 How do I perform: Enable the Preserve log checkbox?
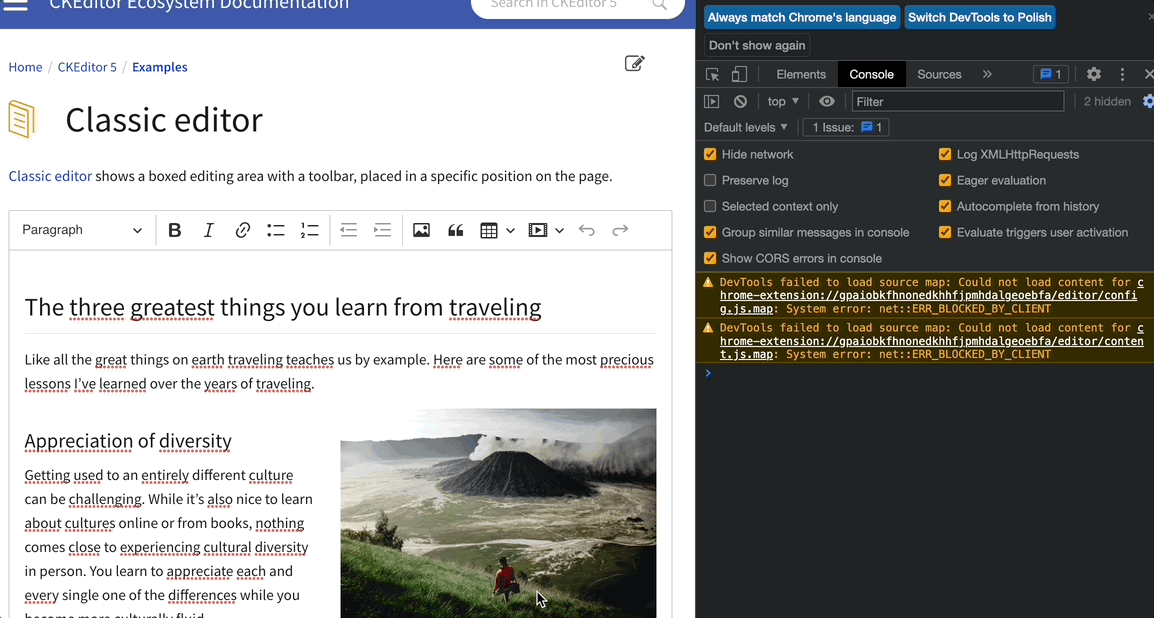pos(709,180)
